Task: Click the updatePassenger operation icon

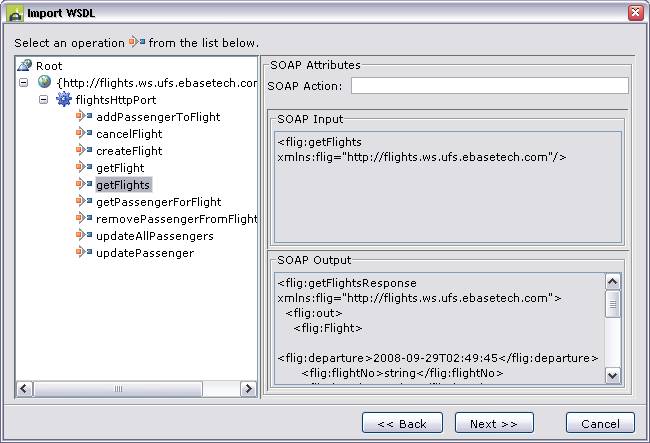Action: 84,253
